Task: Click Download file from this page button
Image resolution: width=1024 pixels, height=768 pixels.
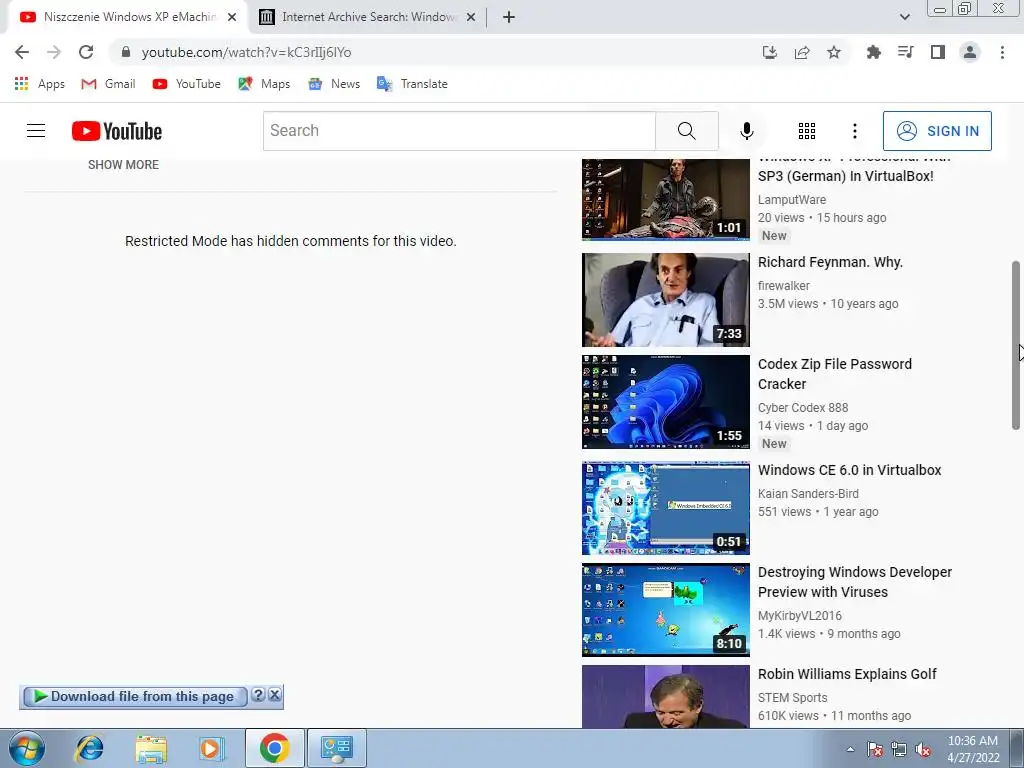Action: tap(135, 696)
